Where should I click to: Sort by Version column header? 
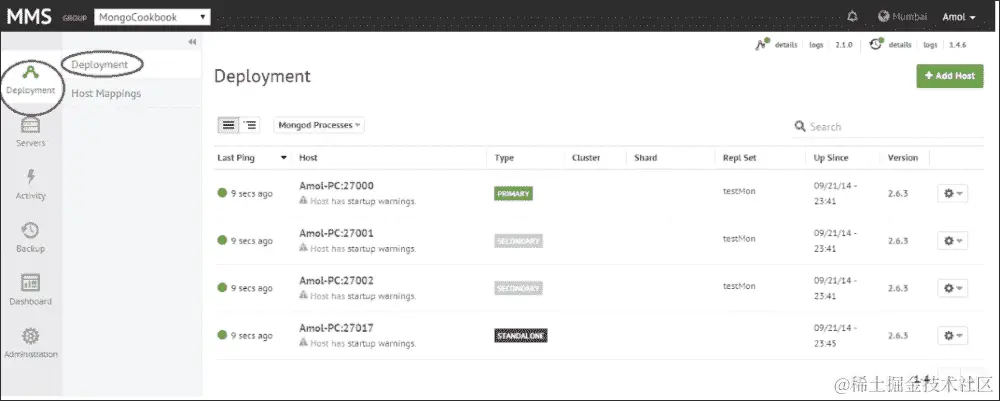pos(902,157)
